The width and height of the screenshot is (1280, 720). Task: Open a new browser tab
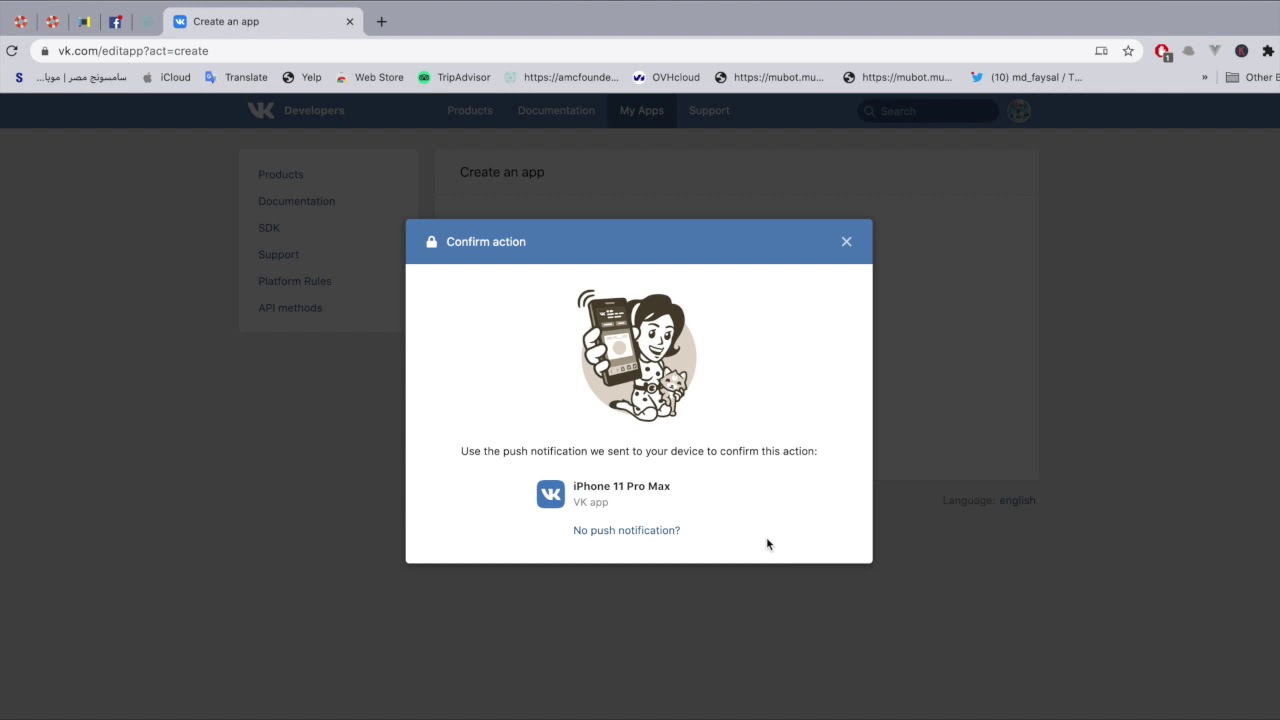tap(381, 21)
